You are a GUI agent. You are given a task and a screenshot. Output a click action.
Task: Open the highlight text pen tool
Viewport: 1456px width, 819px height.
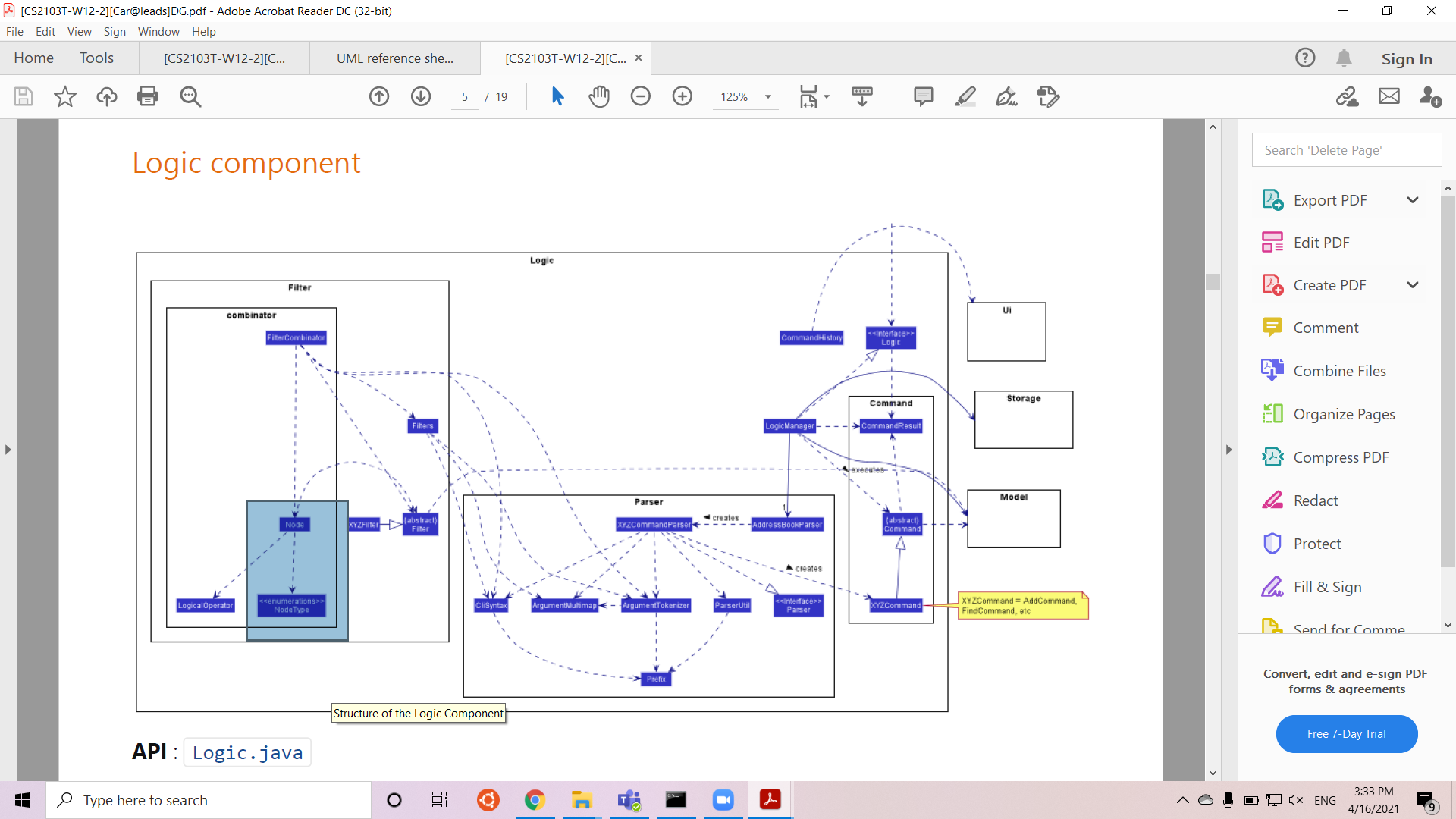click(x=965, y=96)
